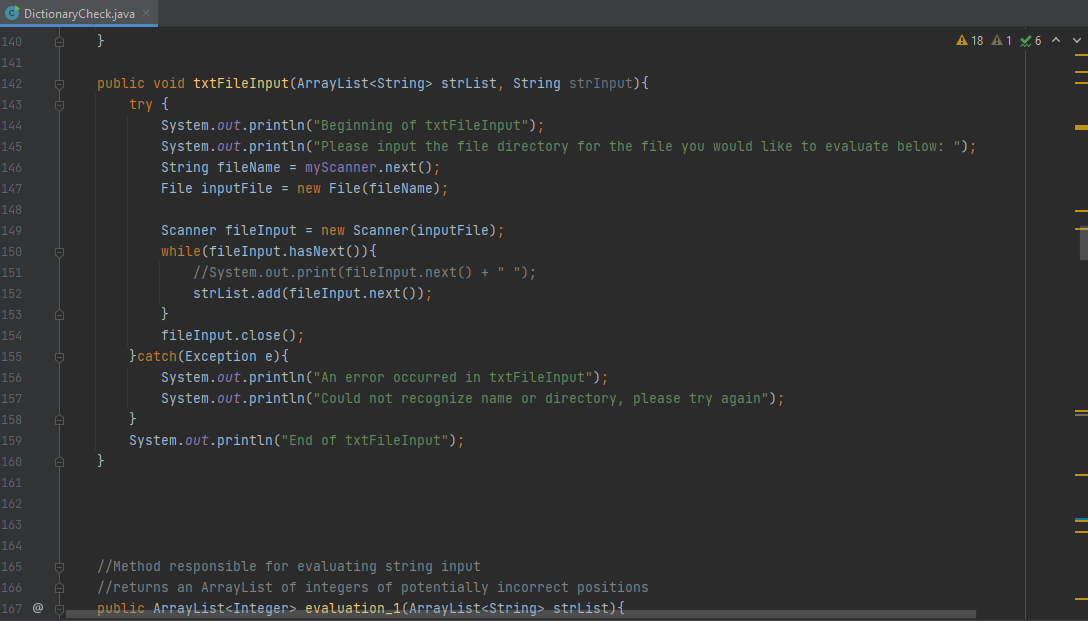Fold the evaluation_1 method on line 167
This screenshot has width=1088, height=621.
click(59, 608)
